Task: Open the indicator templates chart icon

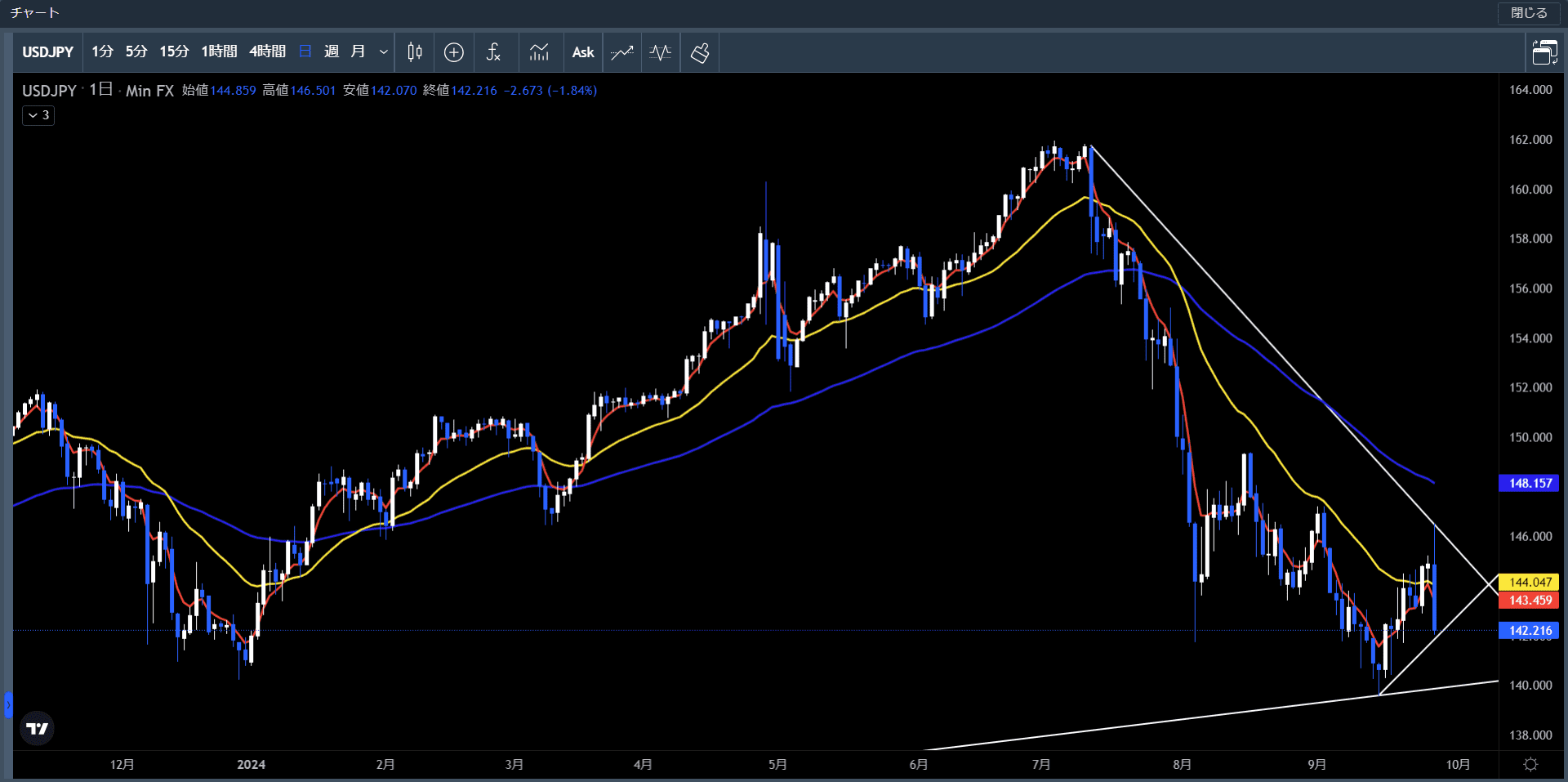Action: (539, 52)
